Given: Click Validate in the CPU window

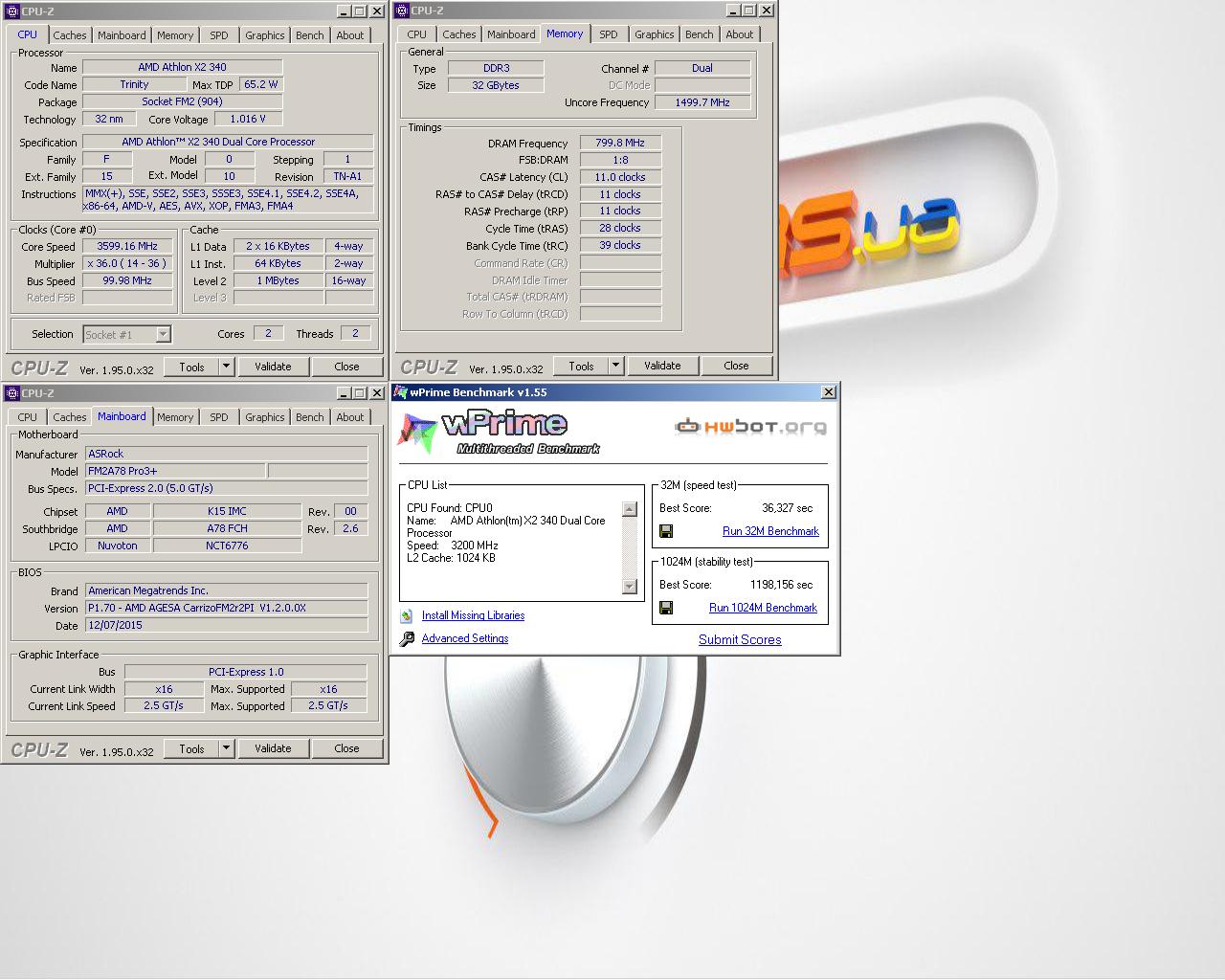Looking at the screenshot, I should click(x=273, y=367).
